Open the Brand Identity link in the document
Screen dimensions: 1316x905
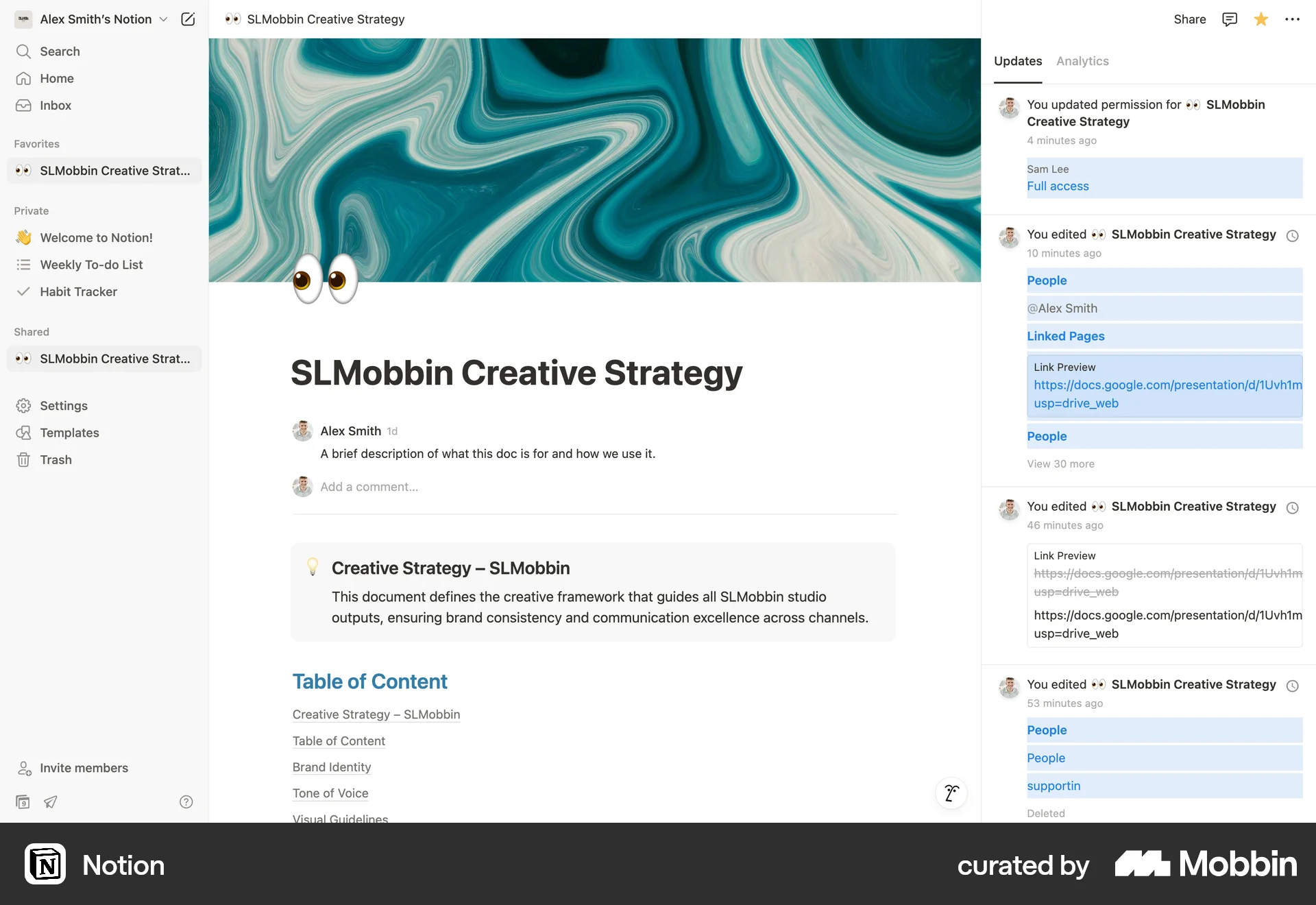point(332,767)
